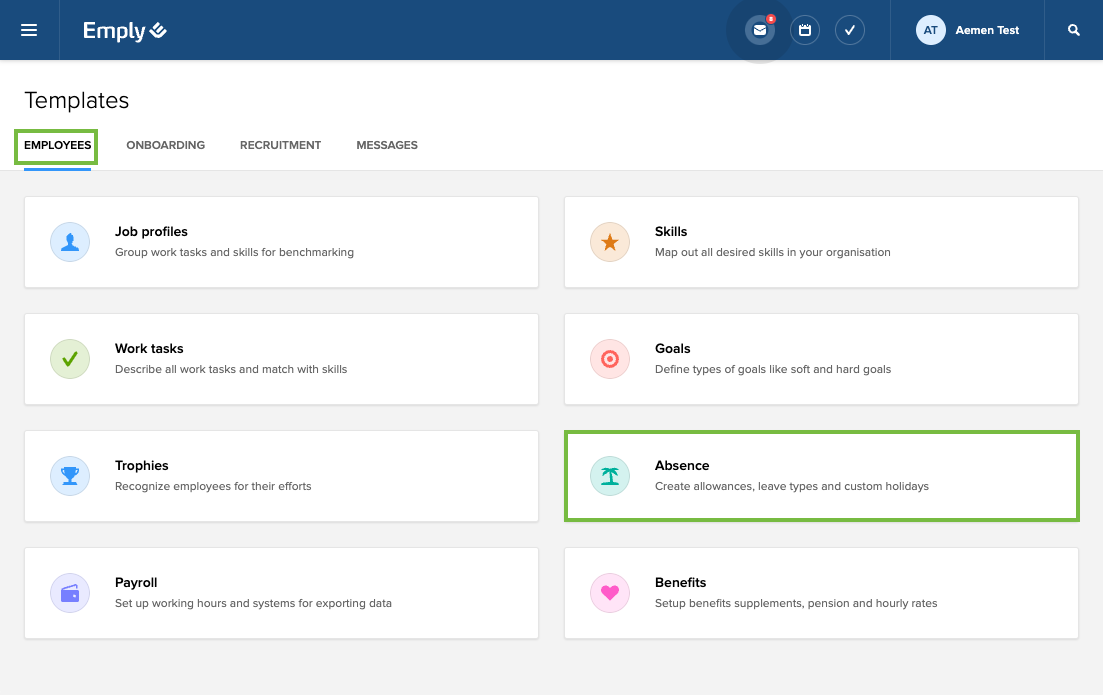
Task: Click the Trophies cup icon
Action: (x=70, y=476)
